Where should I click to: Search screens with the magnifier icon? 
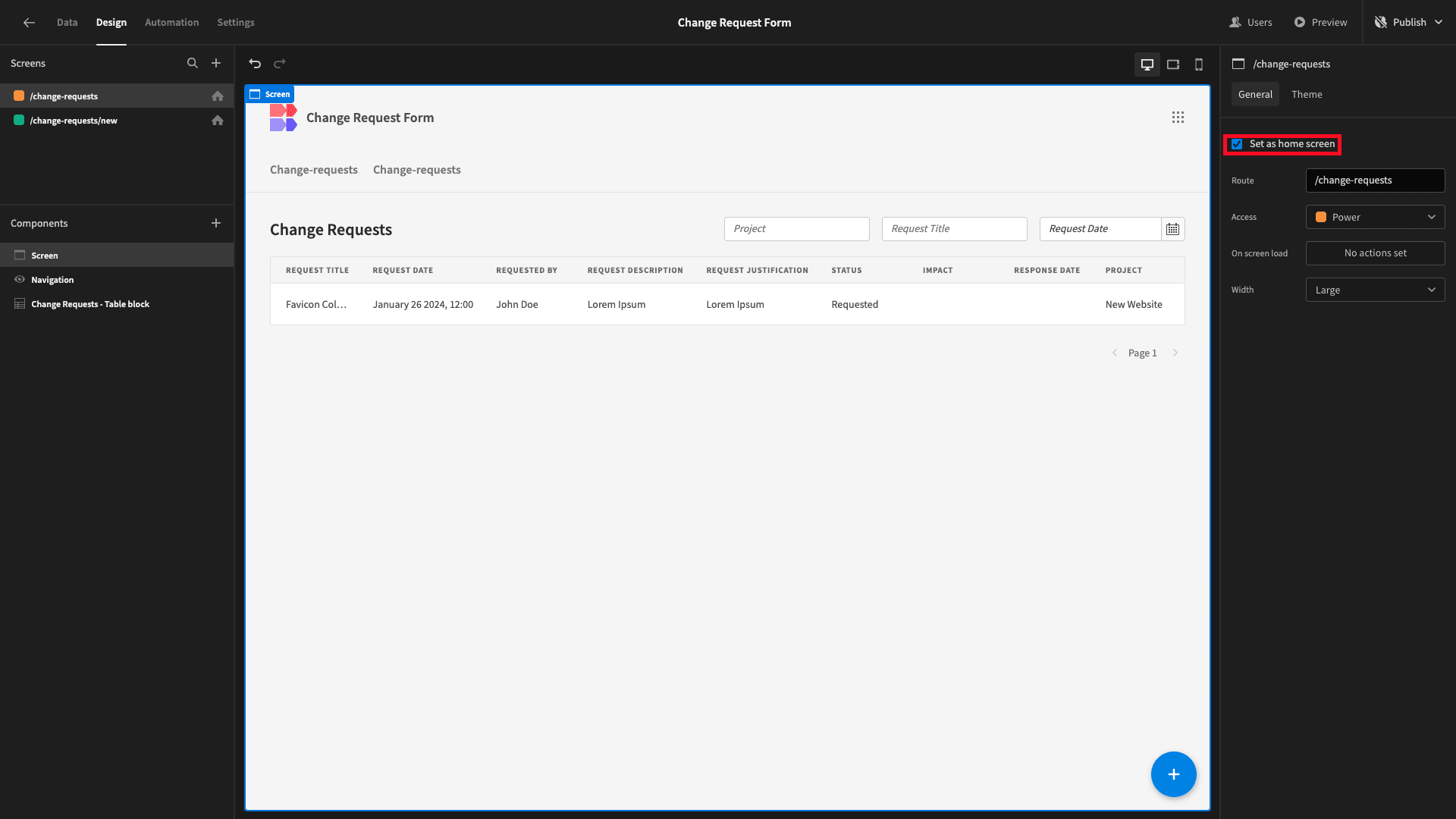pos(193,64)
